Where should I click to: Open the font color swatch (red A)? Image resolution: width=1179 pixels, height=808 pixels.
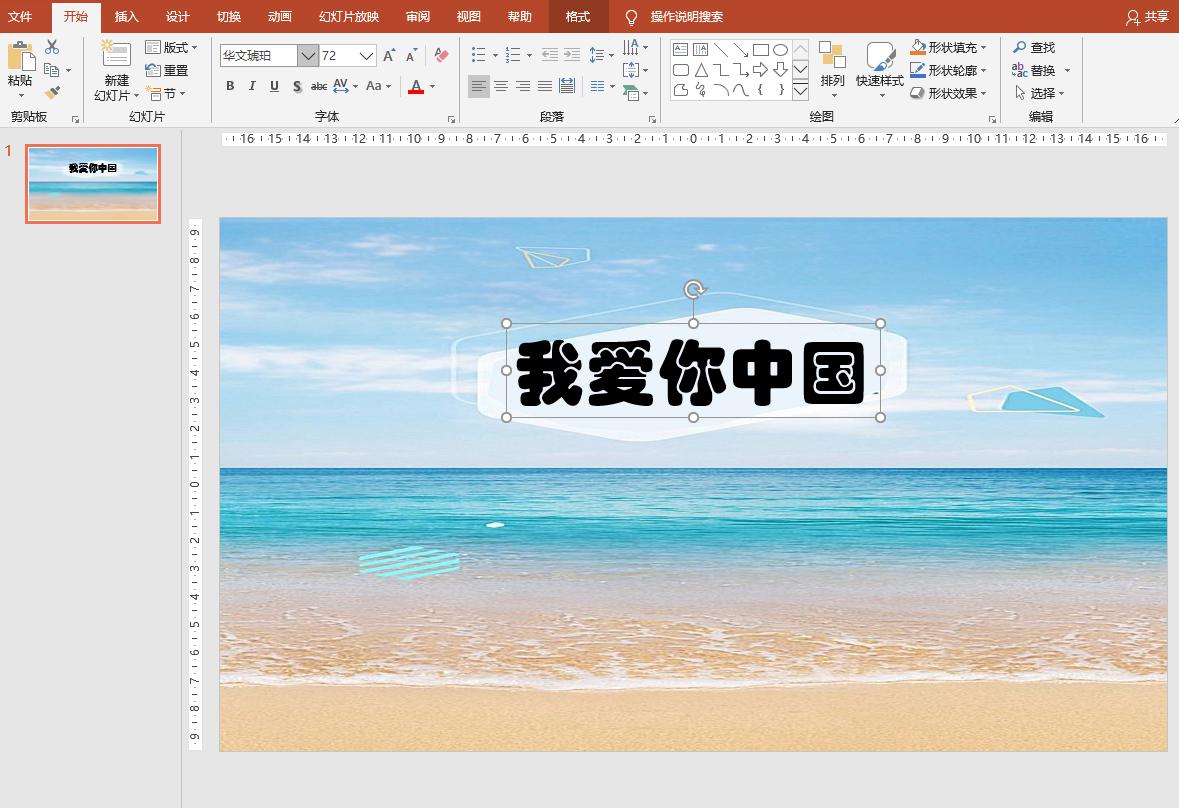(415, 87)
